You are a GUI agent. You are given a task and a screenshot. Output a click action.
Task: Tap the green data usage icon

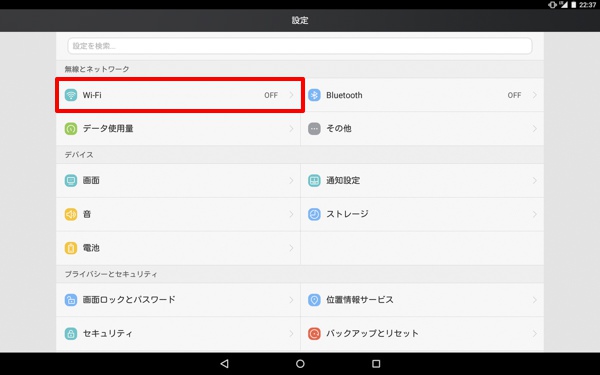pos(71,129)
